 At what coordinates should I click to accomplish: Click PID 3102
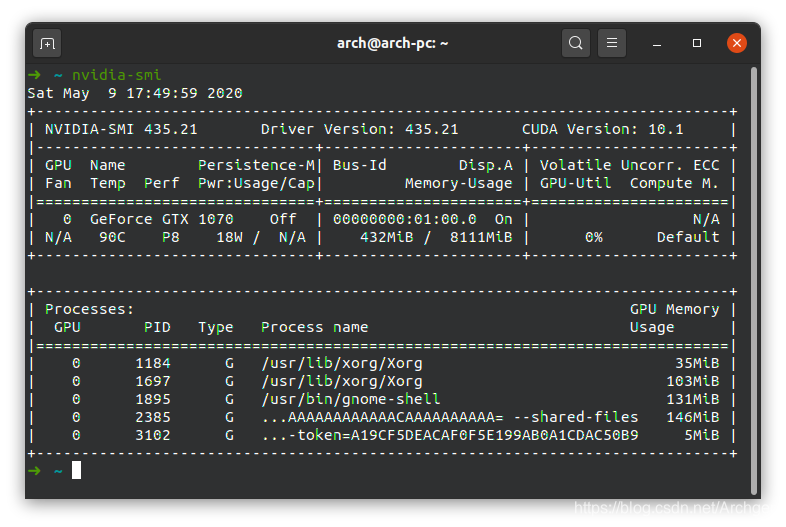click(152, 436)
